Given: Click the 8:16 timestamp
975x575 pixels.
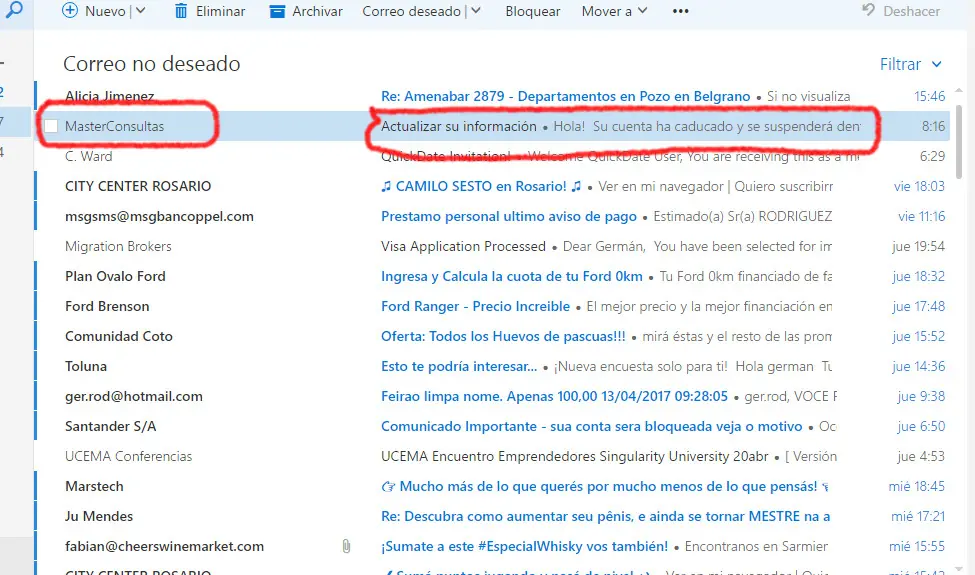Looking at the screenshot, I should click(x=933, y=126).
